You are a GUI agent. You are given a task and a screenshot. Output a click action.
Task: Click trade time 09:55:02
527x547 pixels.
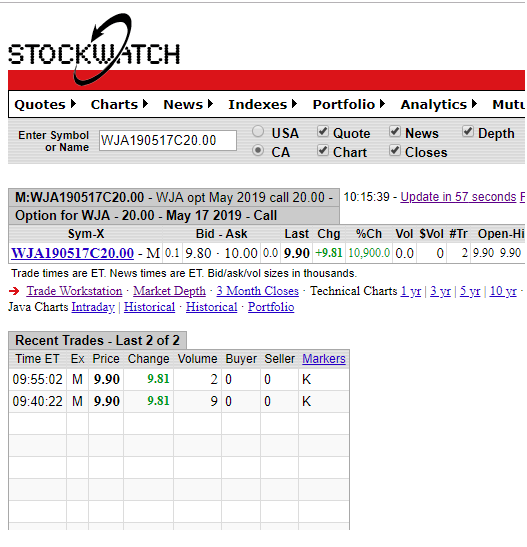tap(38, 380)
